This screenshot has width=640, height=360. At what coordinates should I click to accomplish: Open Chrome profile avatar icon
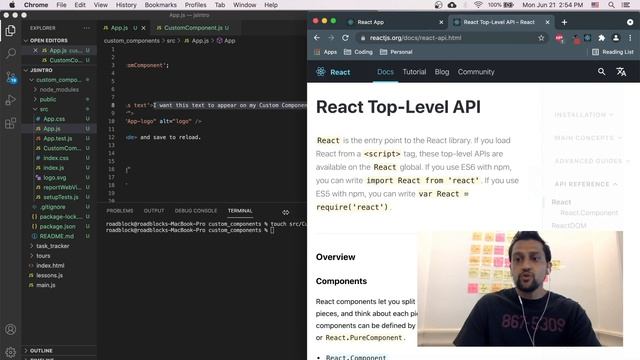[616, 38]
